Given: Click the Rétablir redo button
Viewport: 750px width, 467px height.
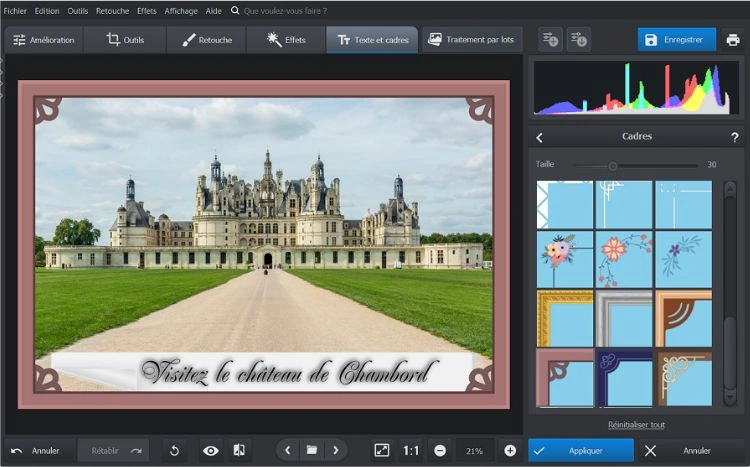Looking at the screenshot, I should click(114, 451).
